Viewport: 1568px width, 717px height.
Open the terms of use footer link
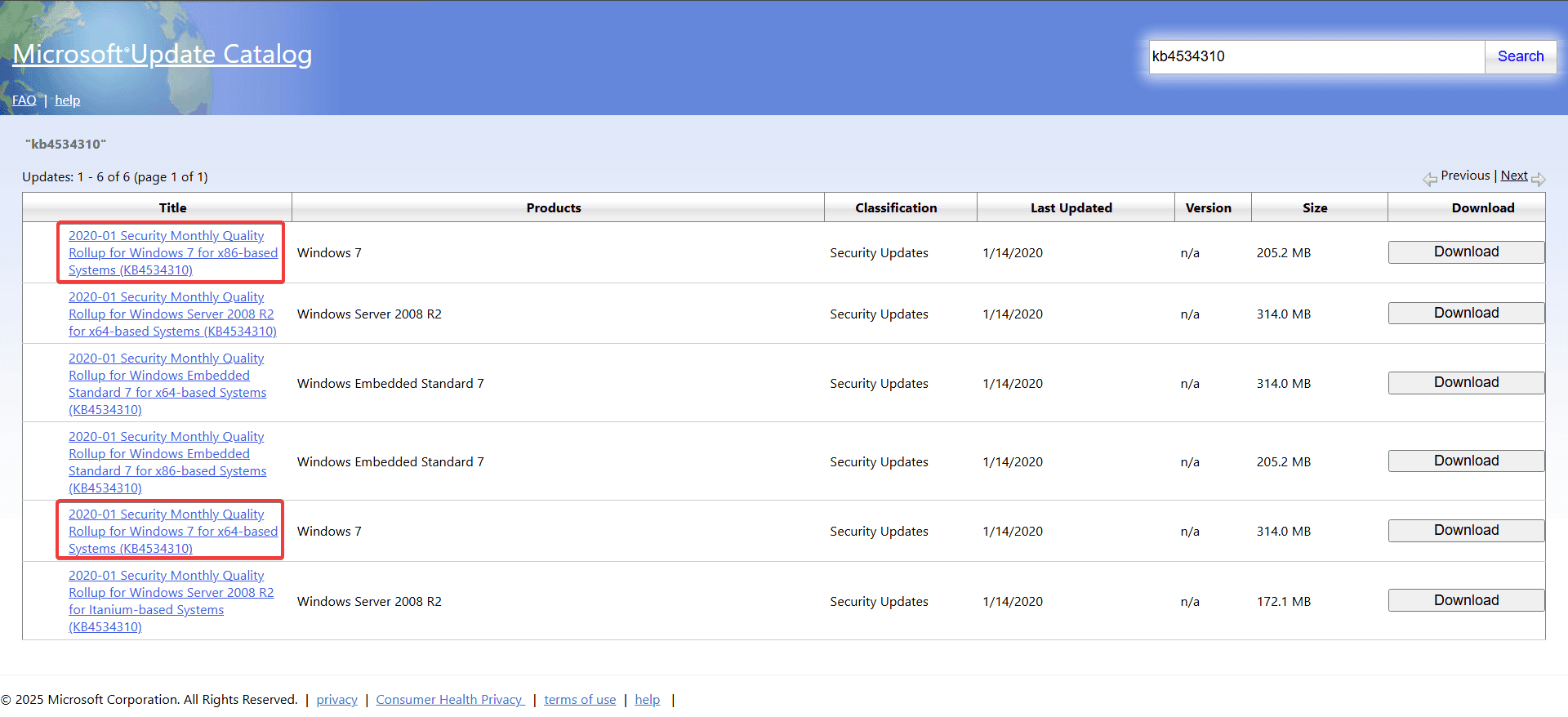580,700
